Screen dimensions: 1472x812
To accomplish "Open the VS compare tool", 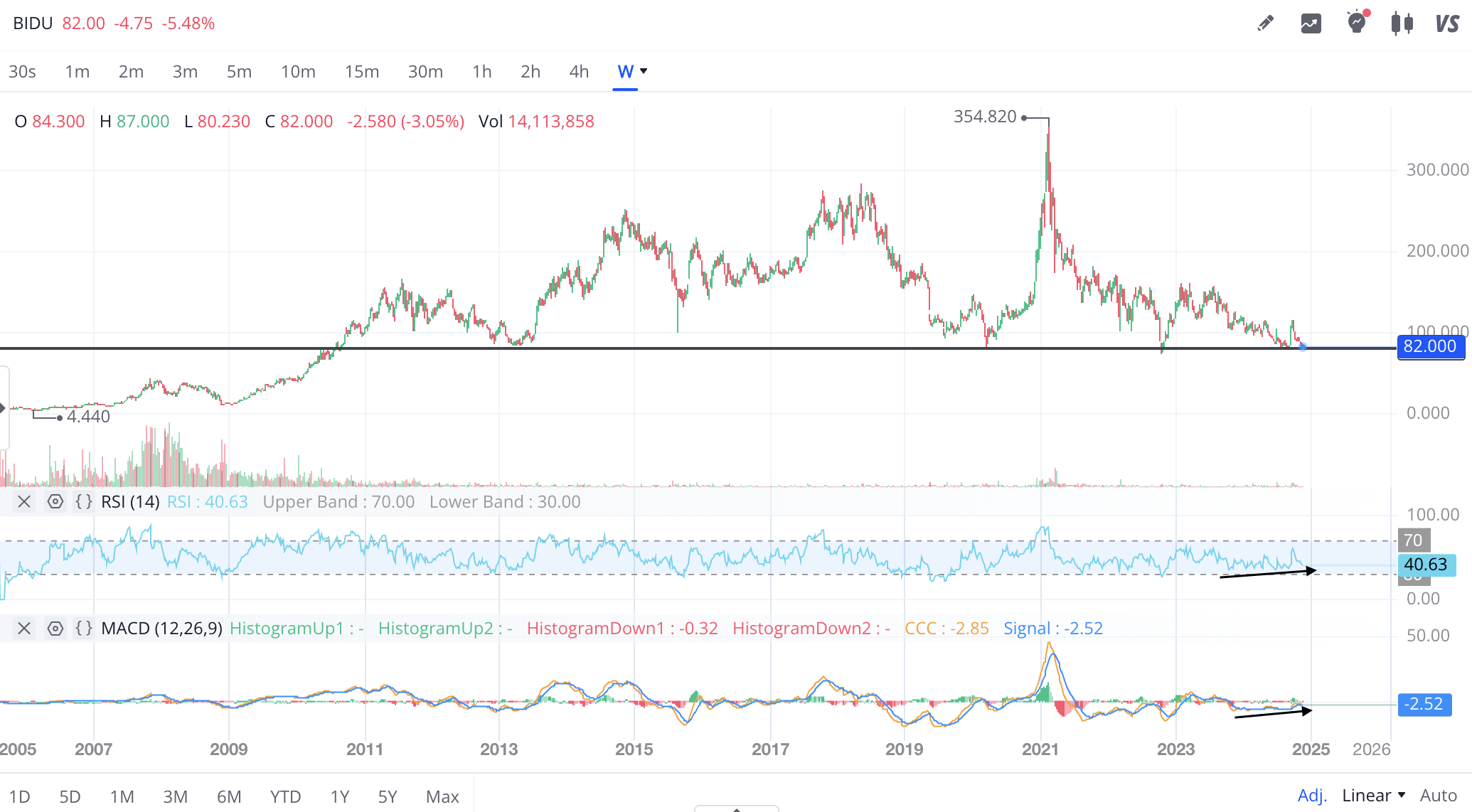I will (1447, 23).
